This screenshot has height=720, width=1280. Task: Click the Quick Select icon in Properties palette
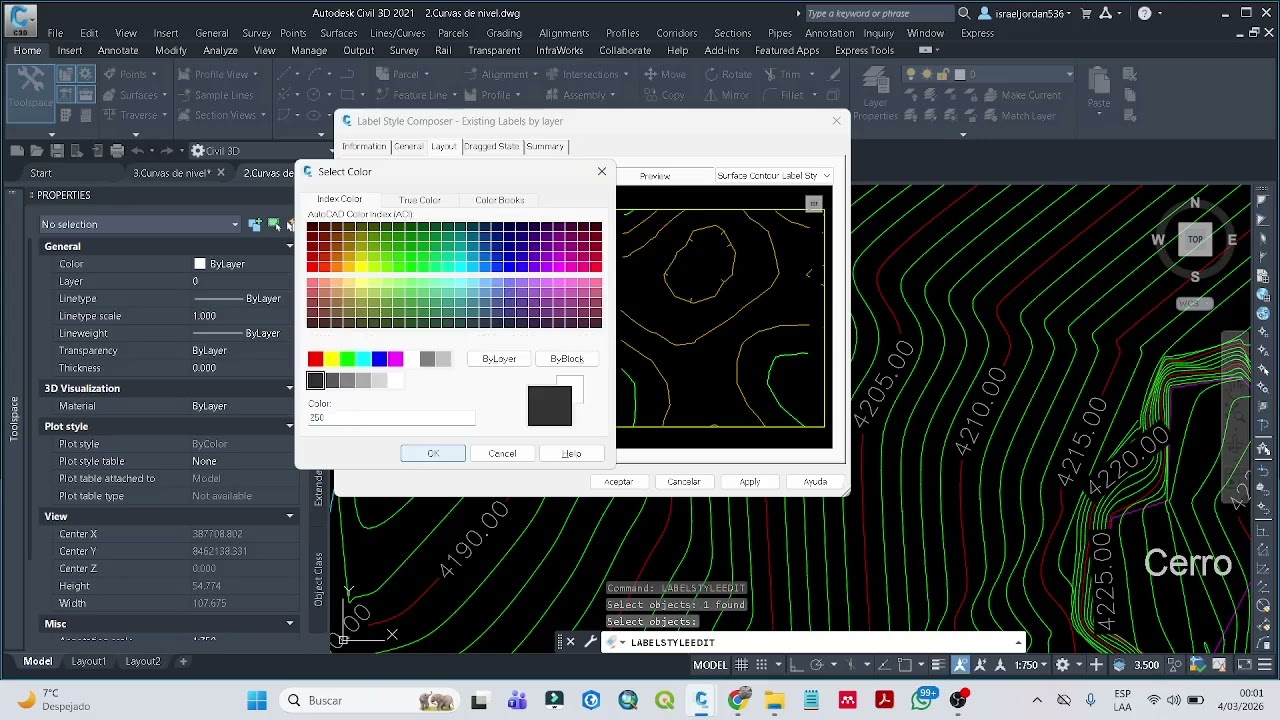(291, 224)
